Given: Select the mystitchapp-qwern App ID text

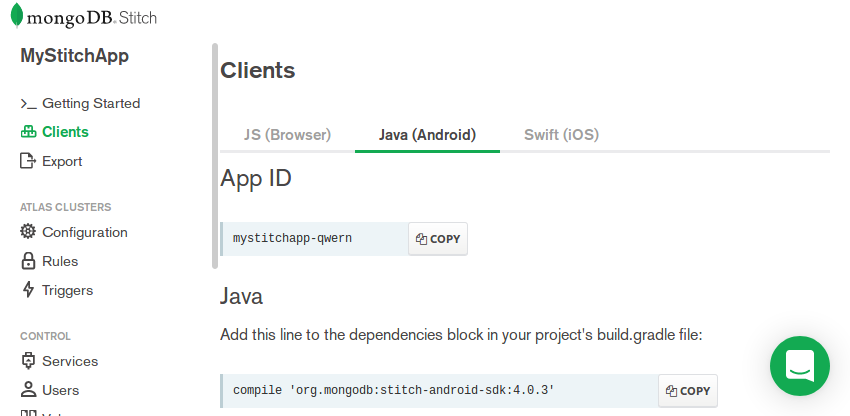Looking at the screenshot, I should click(292, 238).
